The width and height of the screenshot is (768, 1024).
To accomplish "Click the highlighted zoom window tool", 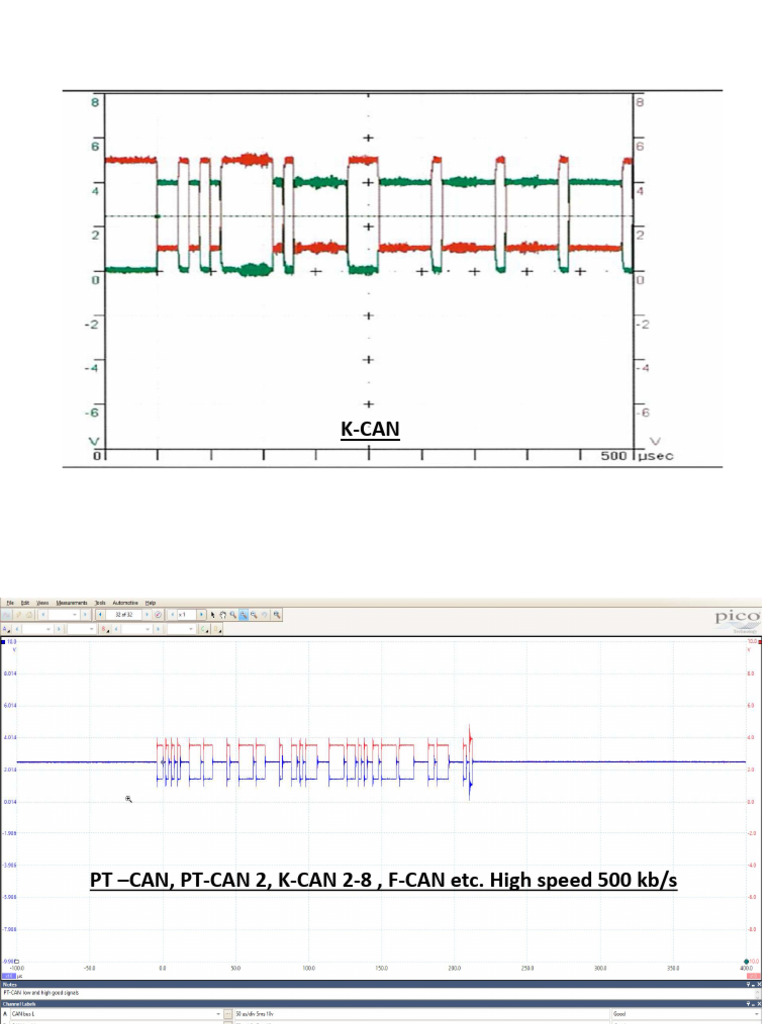I will coord(244,615).
